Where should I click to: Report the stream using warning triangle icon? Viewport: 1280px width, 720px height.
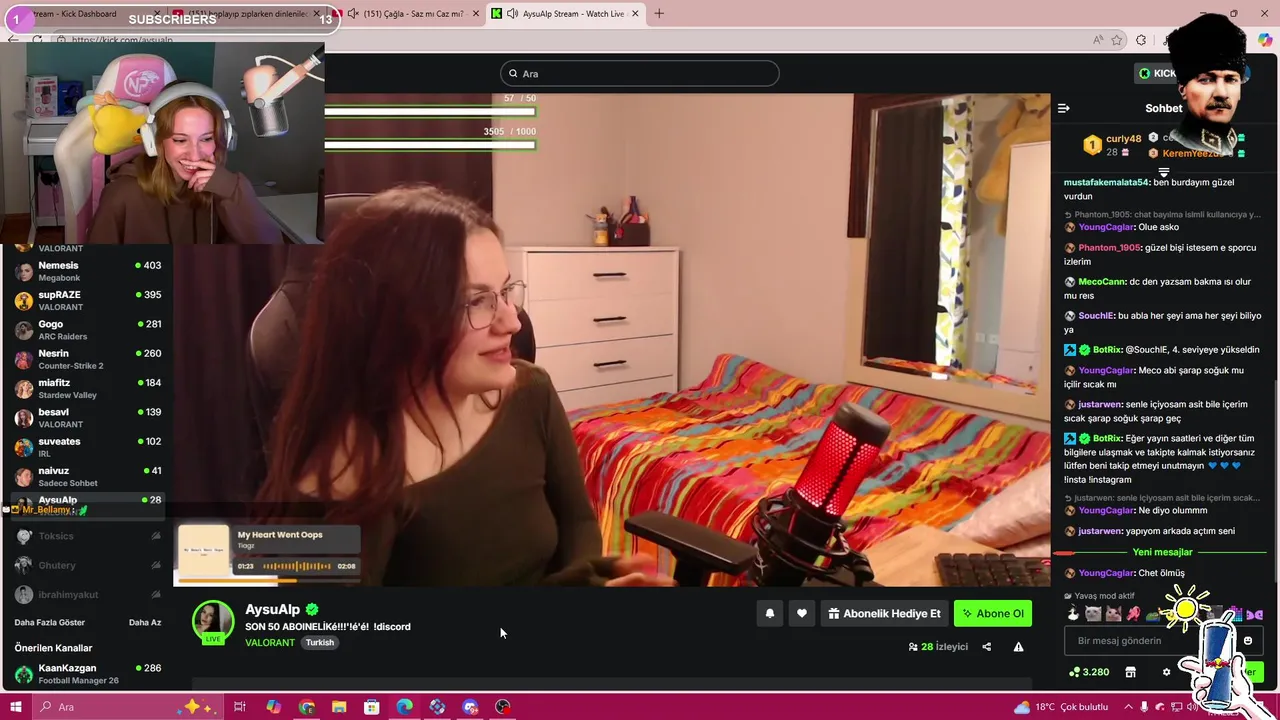pos(1018,647)
